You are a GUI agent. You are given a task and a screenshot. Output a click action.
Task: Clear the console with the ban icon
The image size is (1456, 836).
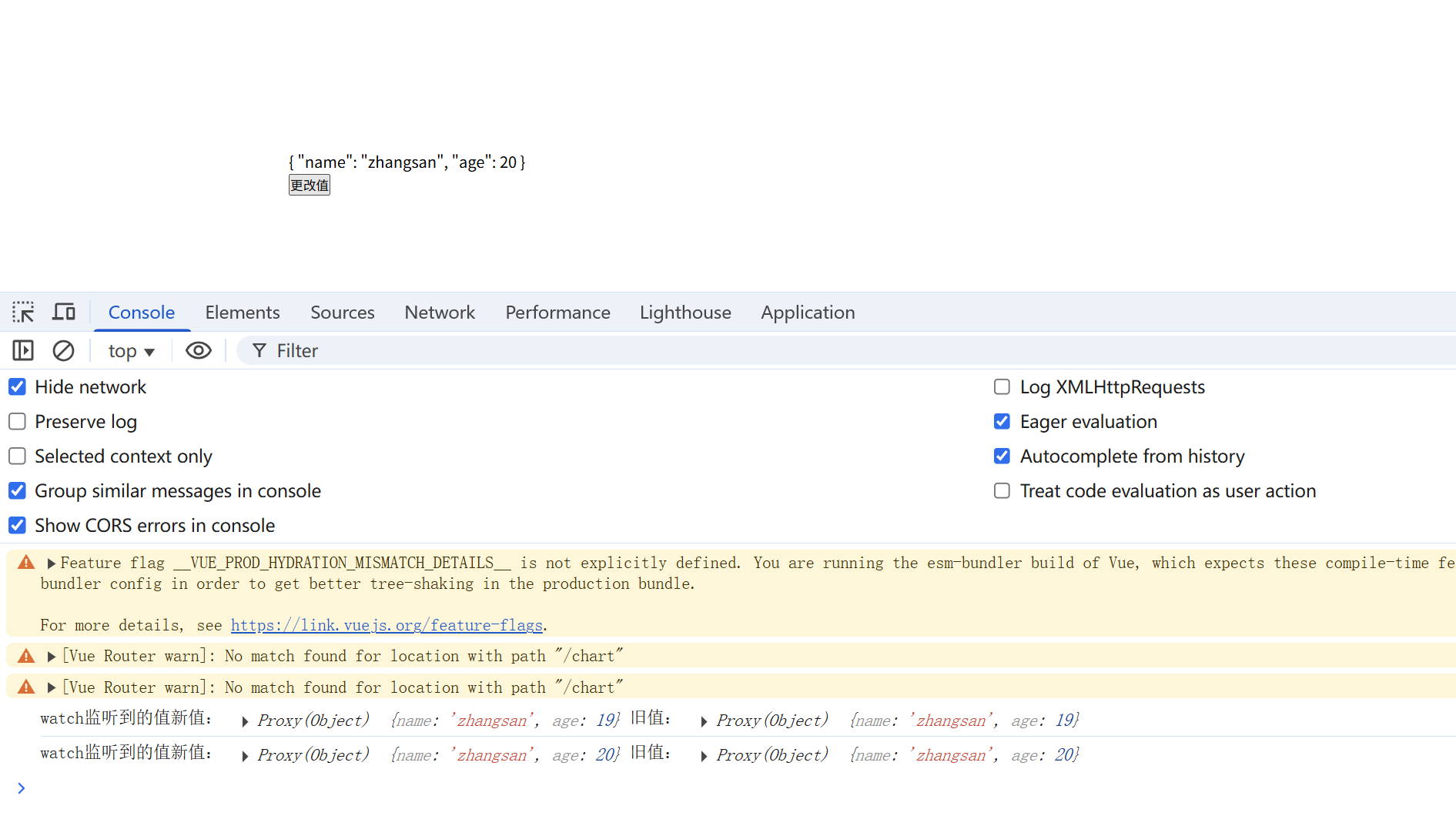pos(63,351)
